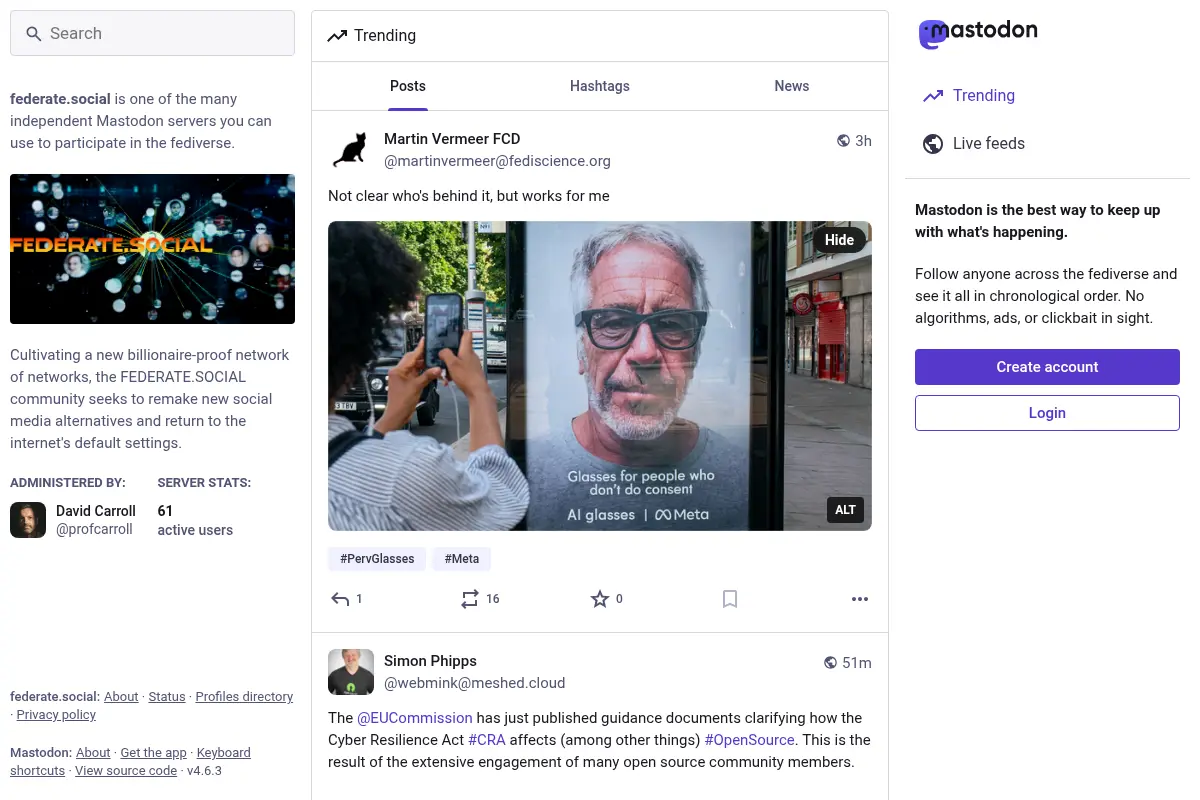Open the Mastodon About link
Viewport: 1200px width, 800px height.
click(x=93, y=753)
